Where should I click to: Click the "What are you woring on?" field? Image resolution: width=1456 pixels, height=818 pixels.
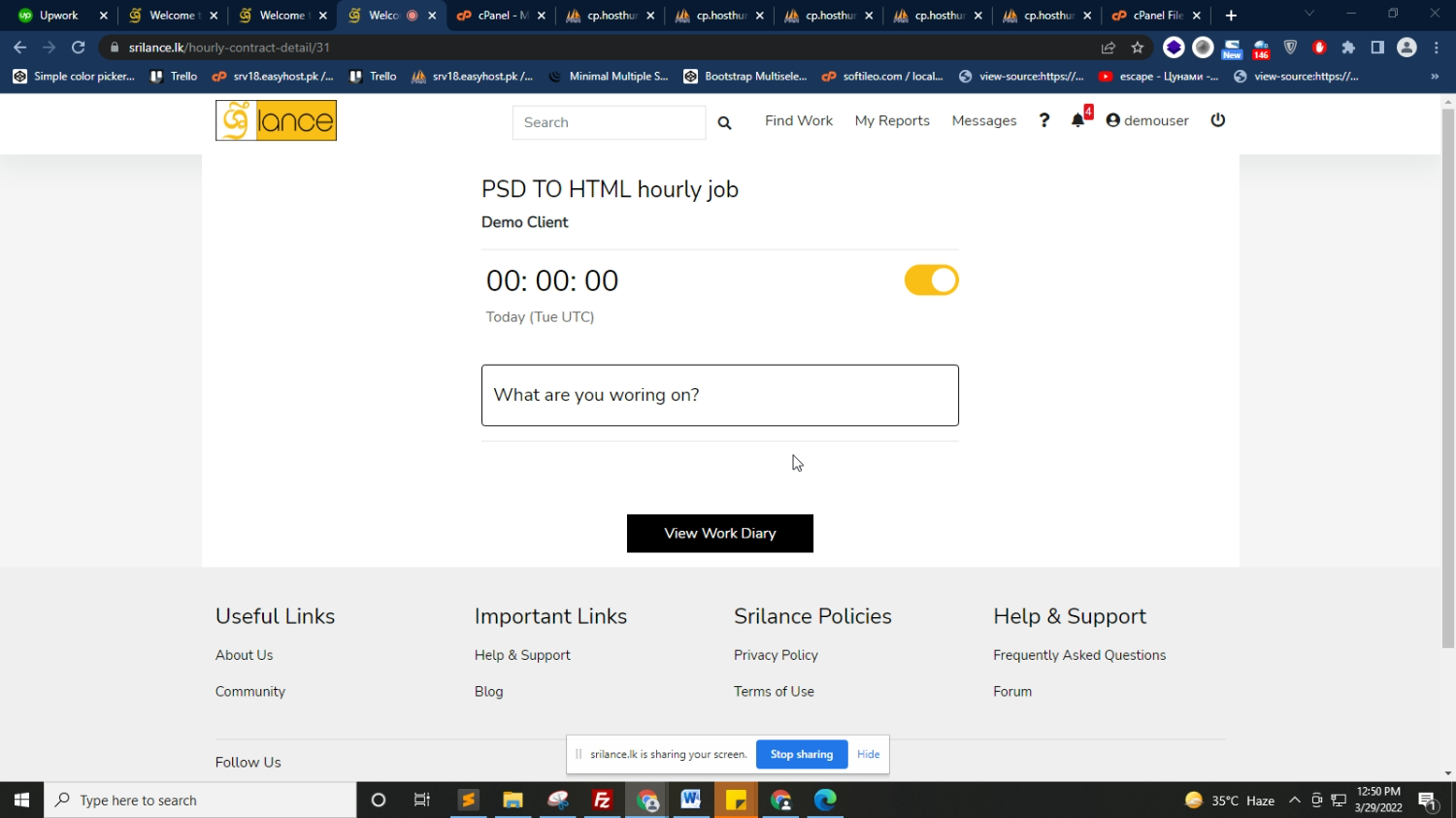719,395
